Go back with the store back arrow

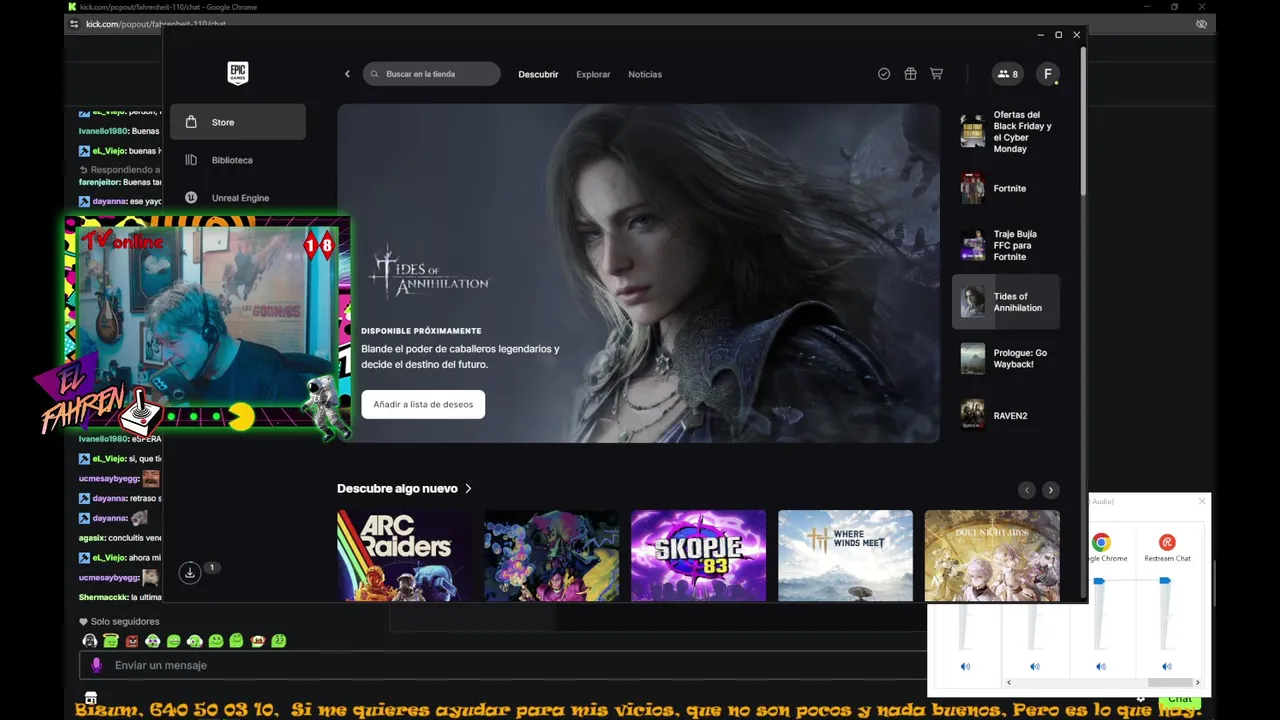[x=347, y=74]
